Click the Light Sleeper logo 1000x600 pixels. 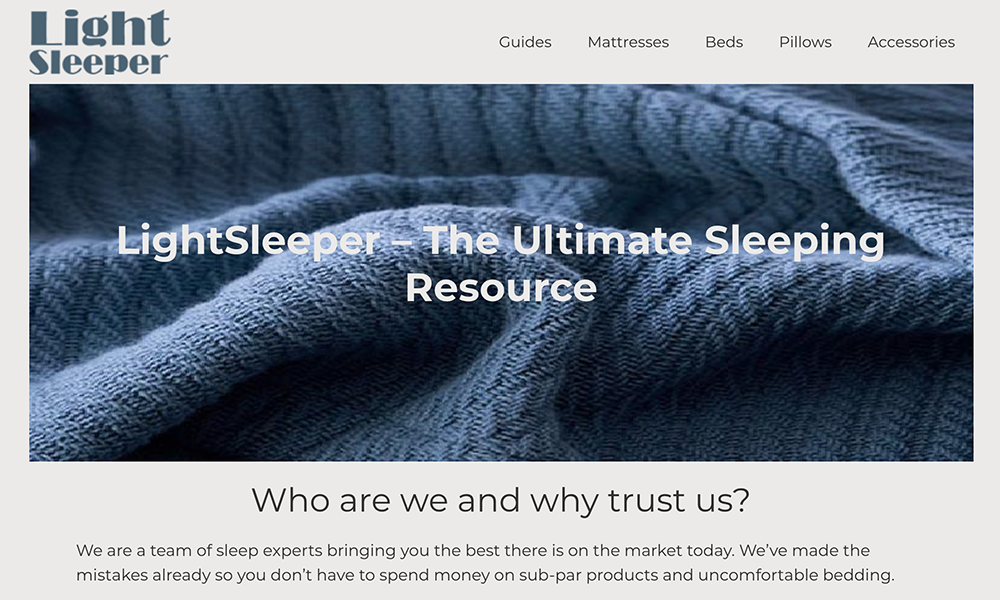click(x=99, y=42)
